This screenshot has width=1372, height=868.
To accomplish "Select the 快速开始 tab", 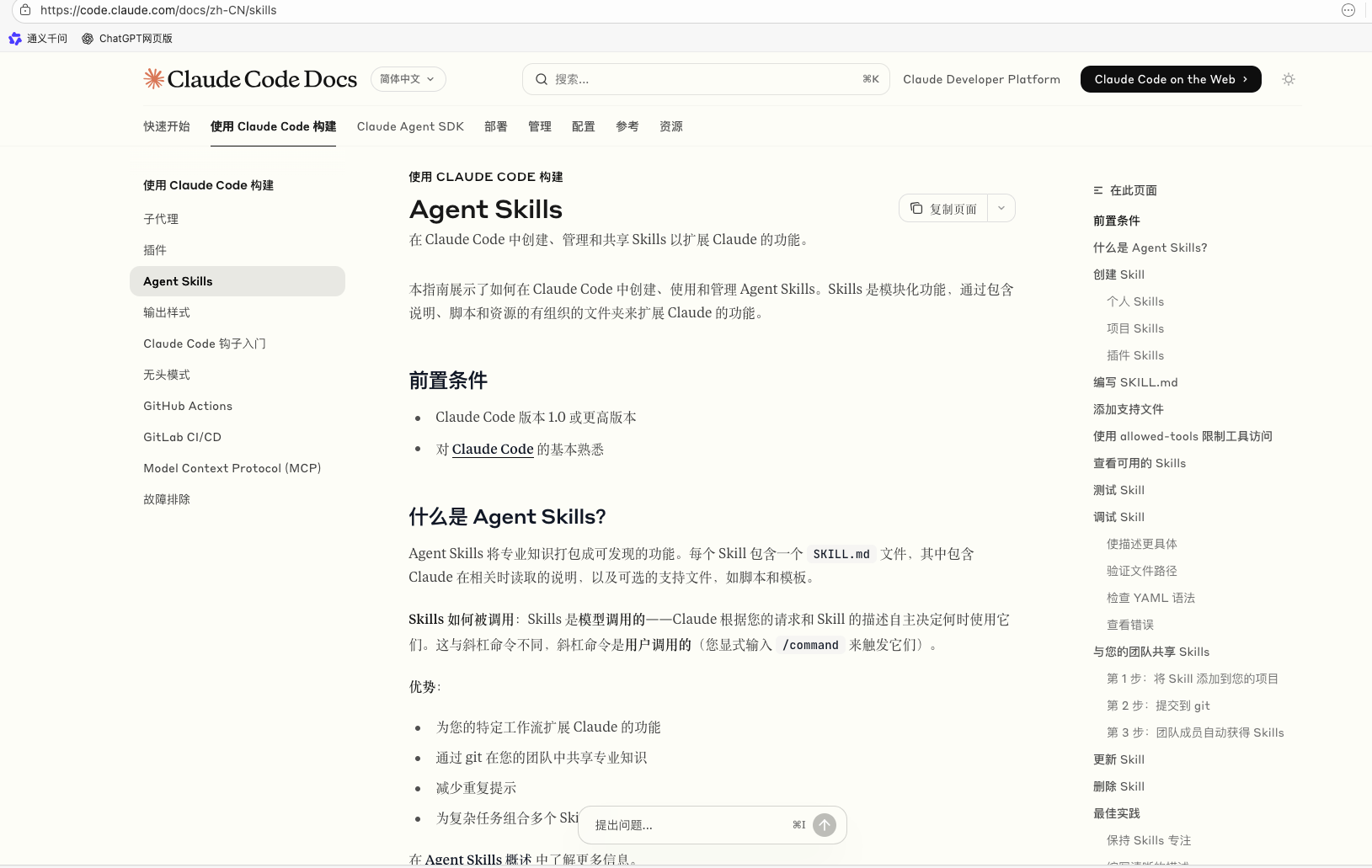I will tap(166, 126).
